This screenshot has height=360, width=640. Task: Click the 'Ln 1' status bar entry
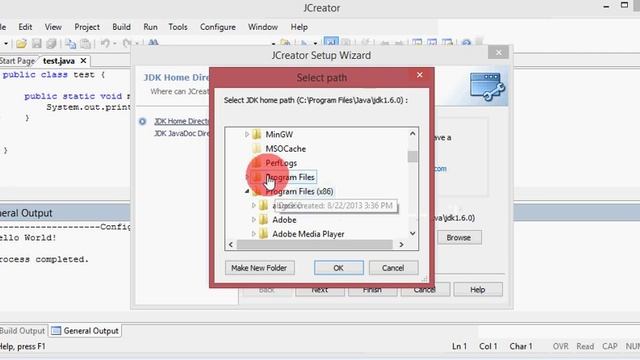coord(459,346)
